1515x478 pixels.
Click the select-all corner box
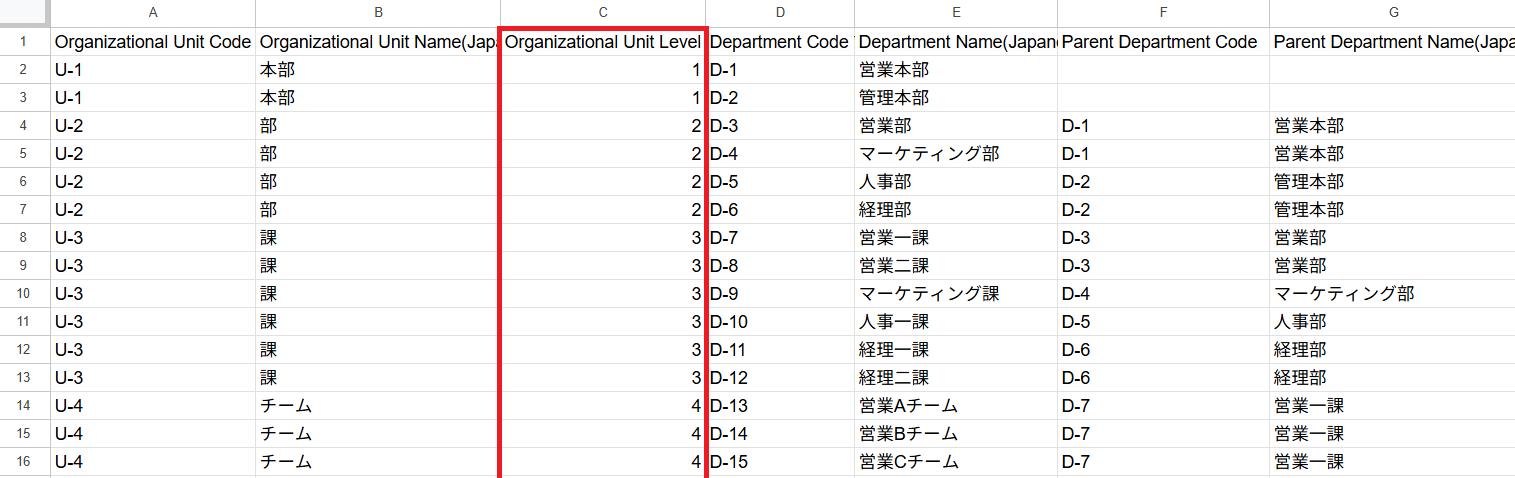pos(25,13)
